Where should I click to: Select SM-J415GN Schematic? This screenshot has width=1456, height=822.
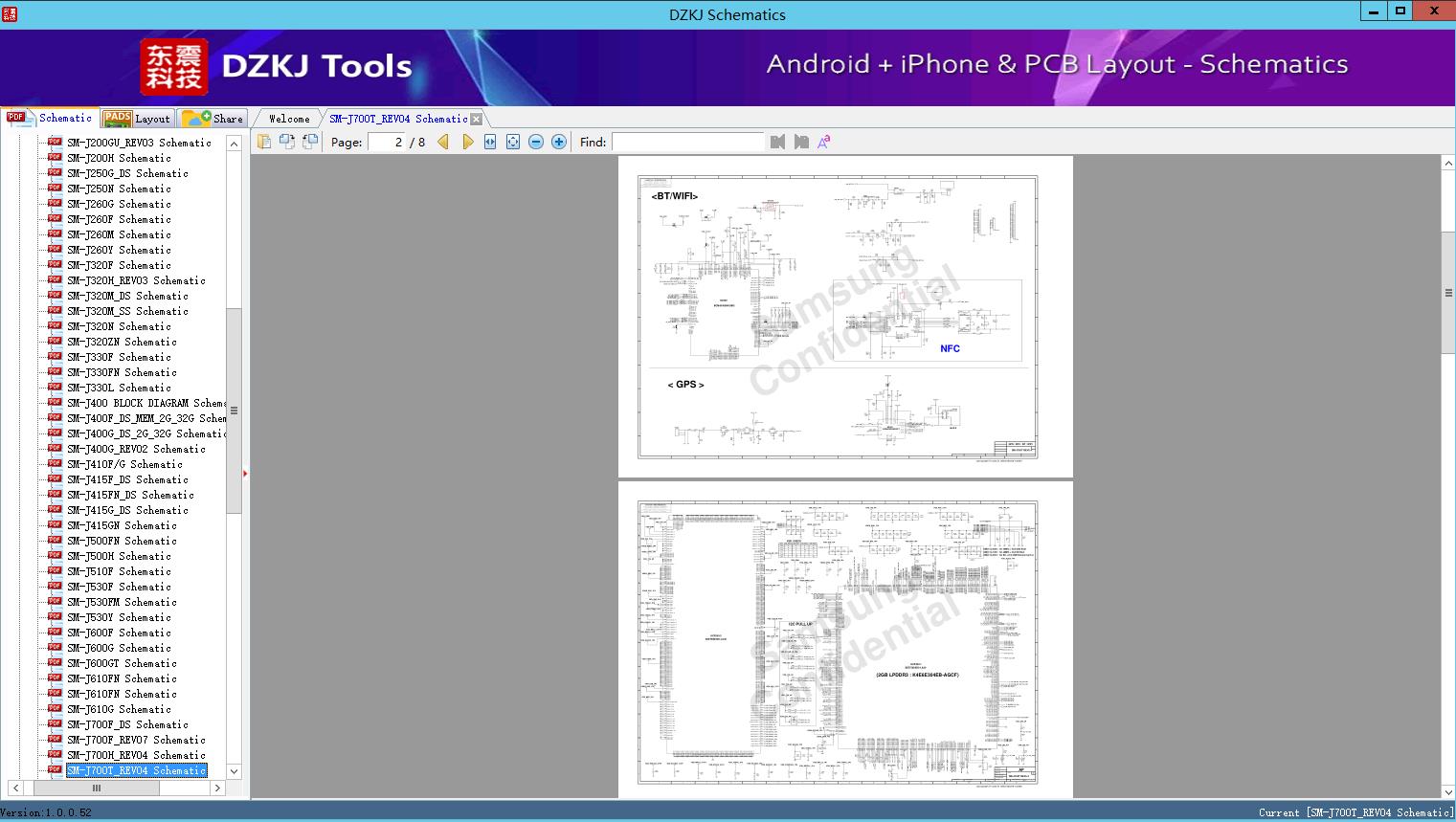pyautogui.click(x=122, y=525)
